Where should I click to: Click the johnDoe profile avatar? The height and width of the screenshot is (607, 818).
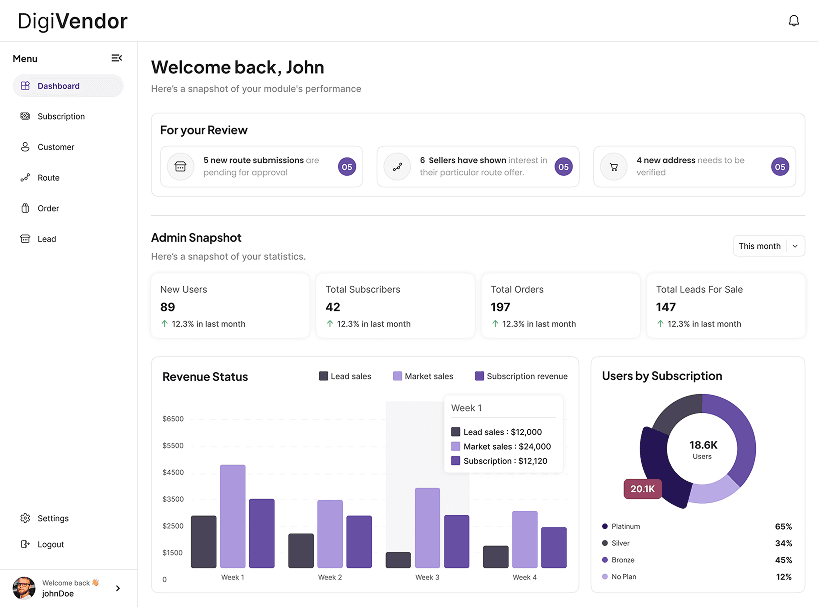point(25,588)
